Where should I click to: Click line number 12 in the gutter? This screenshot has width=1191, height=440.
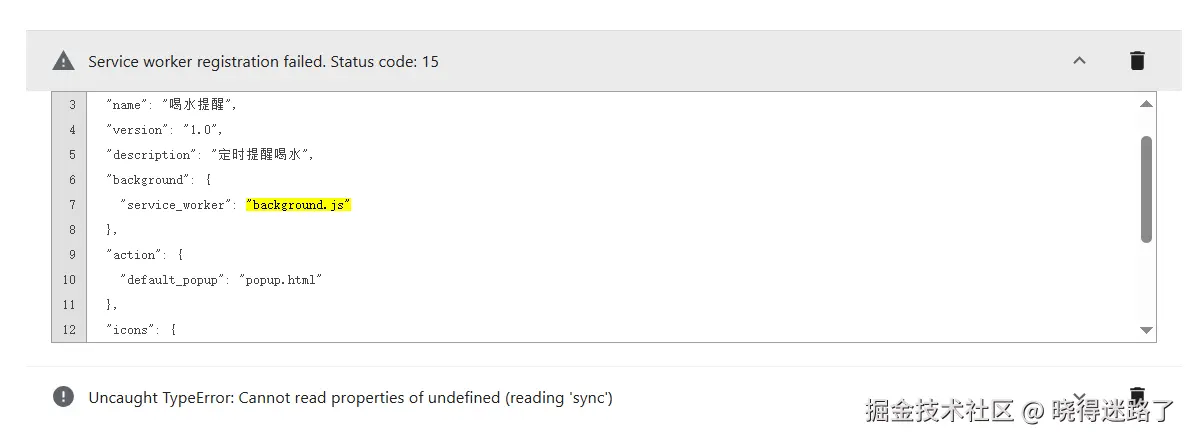69,330
